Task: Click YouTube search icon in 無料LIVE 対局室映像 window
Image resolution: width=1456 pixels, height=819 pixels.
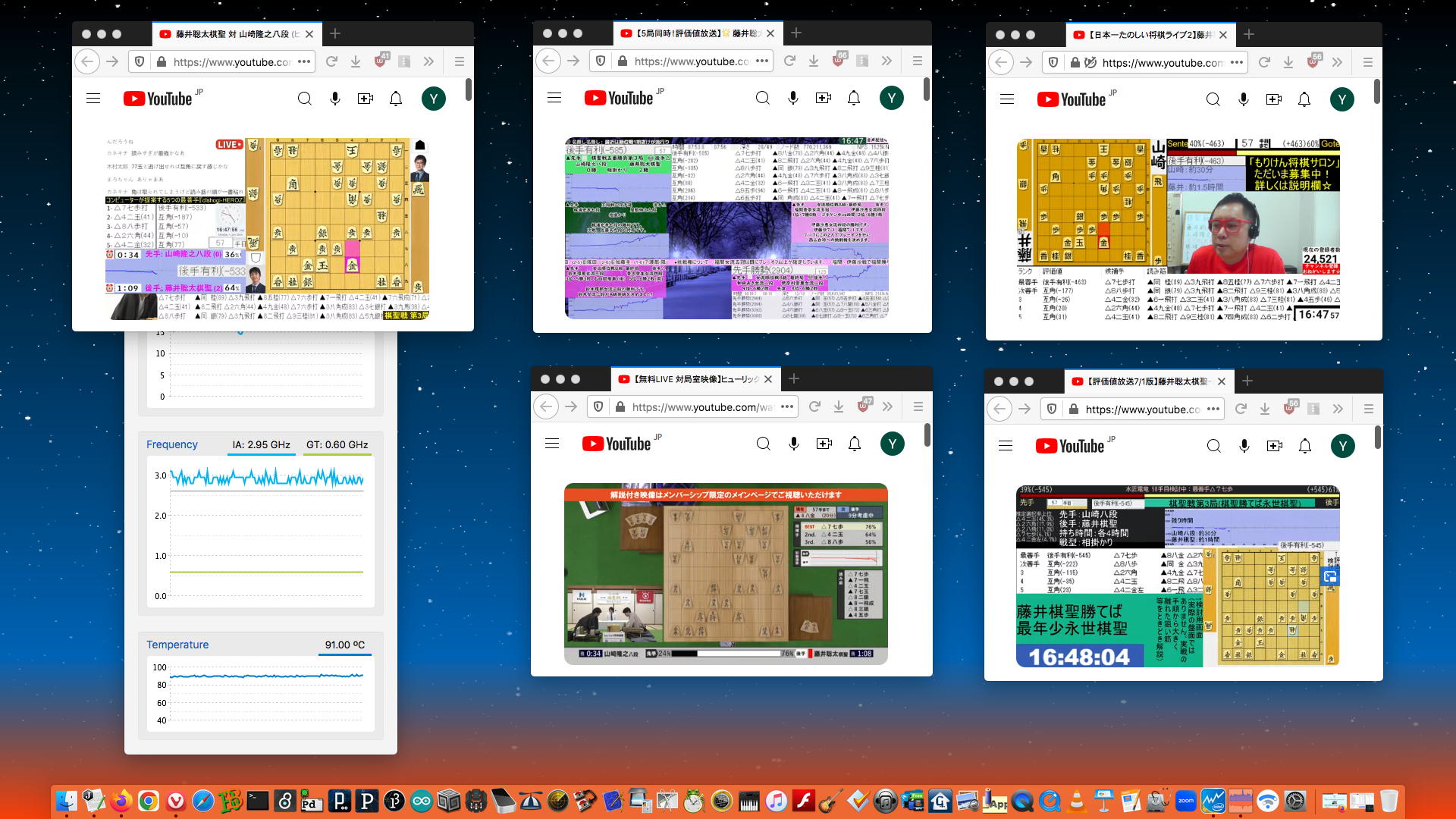Action: pos(763,444)
